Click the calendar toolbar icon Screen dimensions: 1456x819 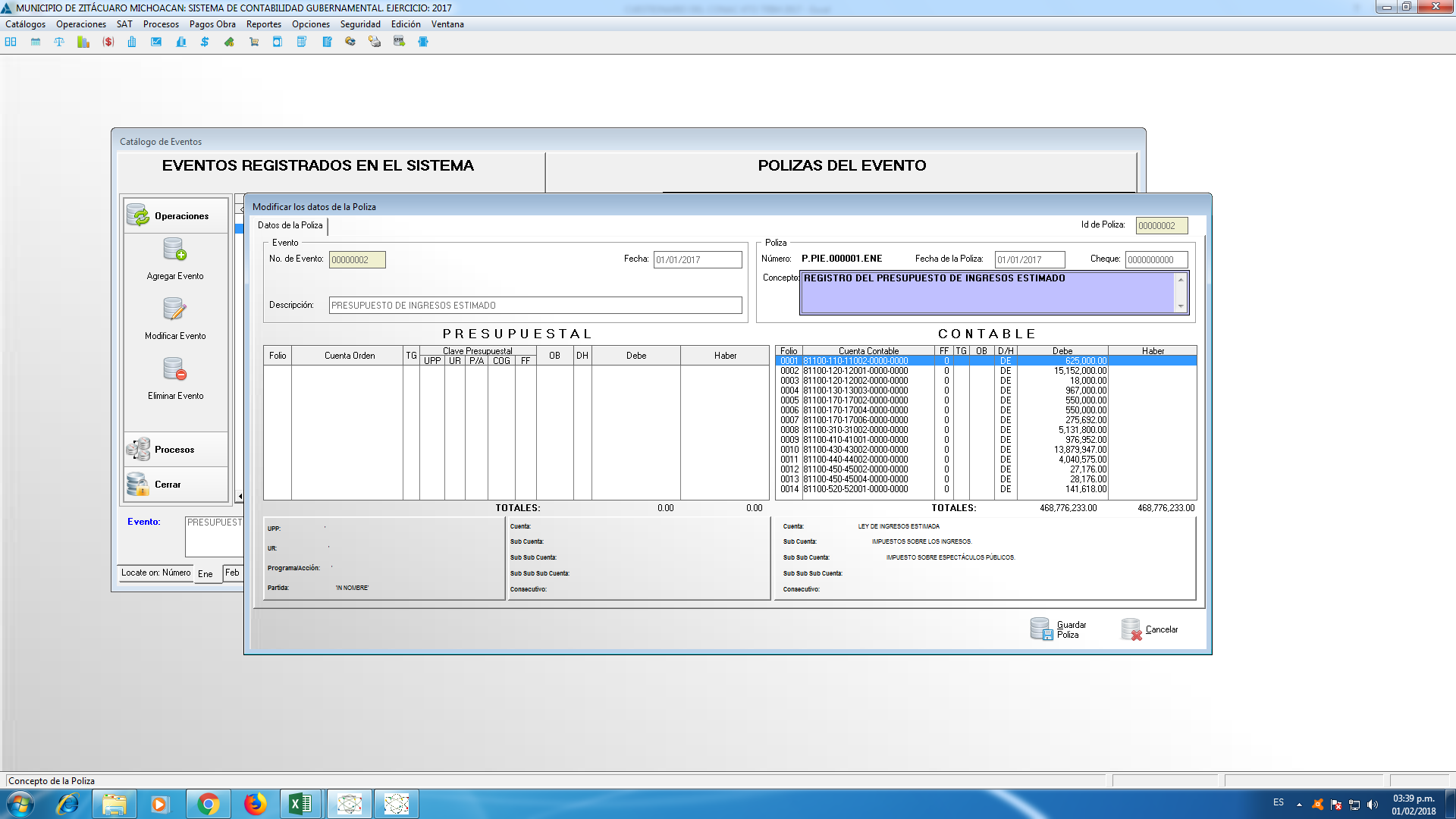[x=36, y=42]
